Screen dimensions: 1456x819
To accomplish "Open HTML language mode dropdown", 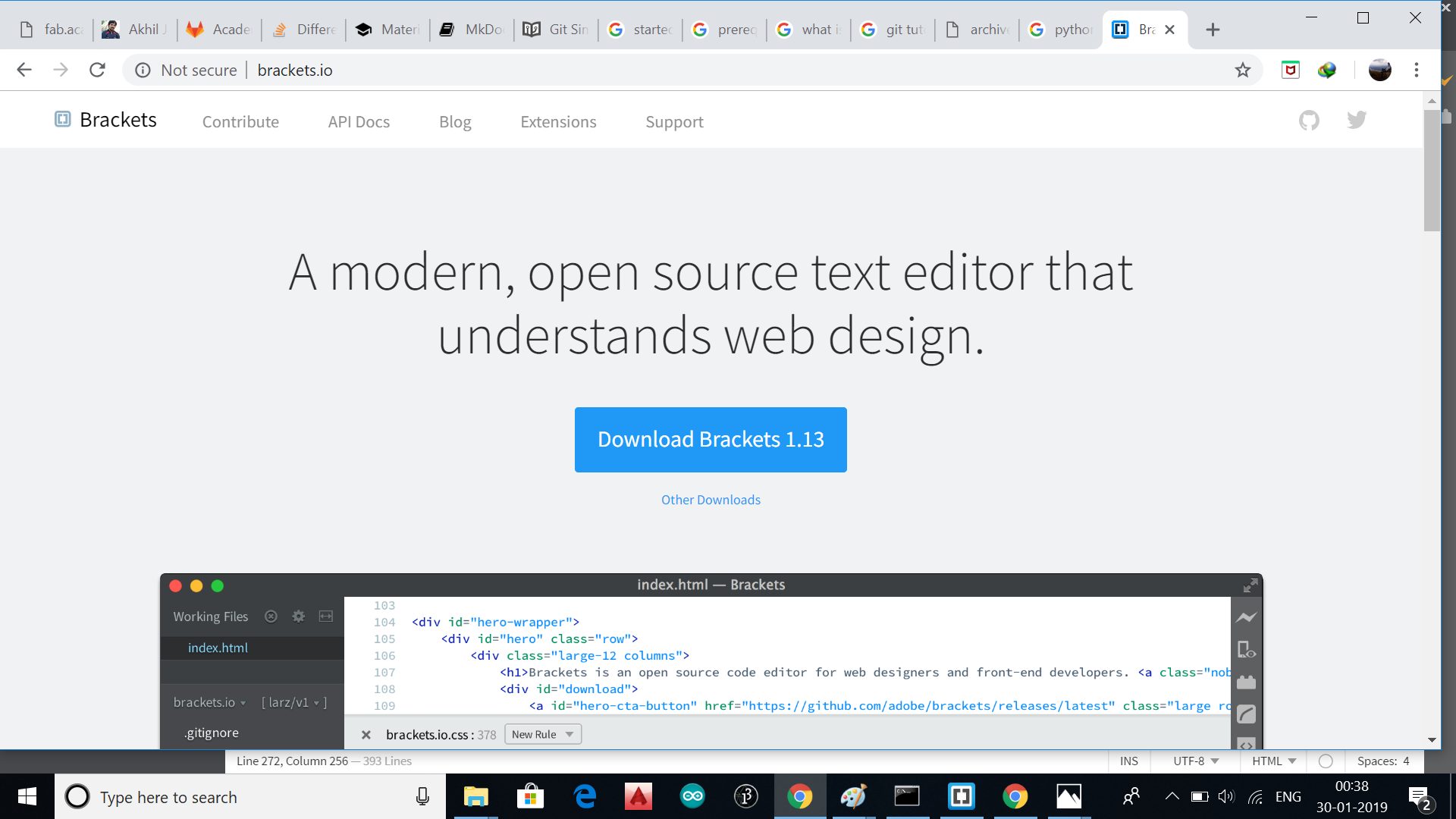I will click(1274, 761).
